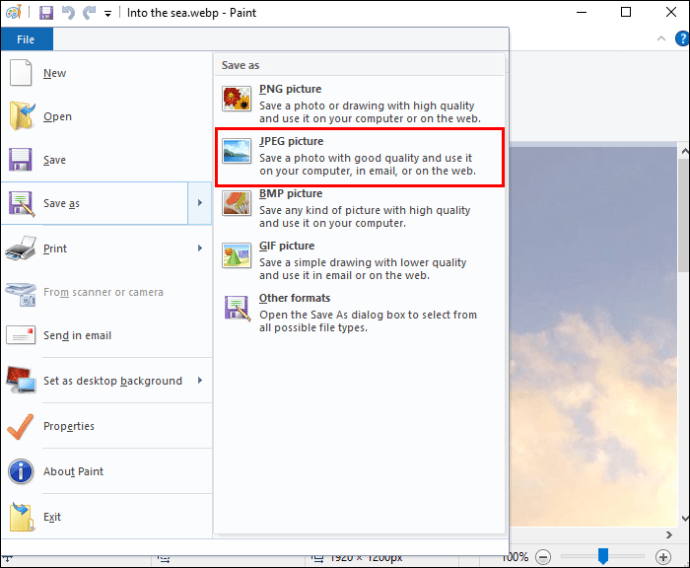
Task: Click the Undo arrow in quick access toolbar
Action: 69,13
